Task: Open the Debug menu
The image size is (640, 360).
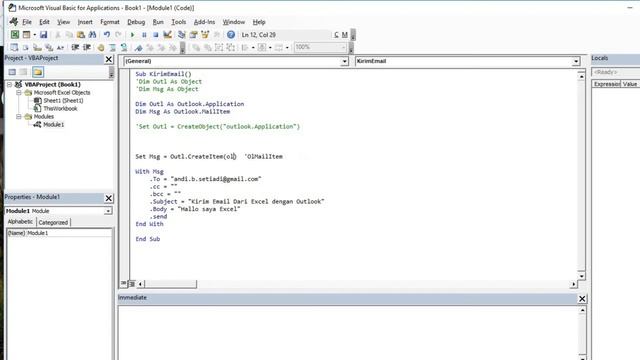Action: point(136,22)
